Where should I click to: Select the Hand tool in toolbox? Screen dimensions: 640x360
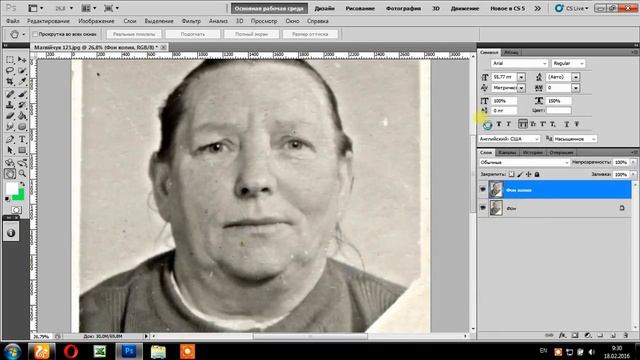coord(10,174)
